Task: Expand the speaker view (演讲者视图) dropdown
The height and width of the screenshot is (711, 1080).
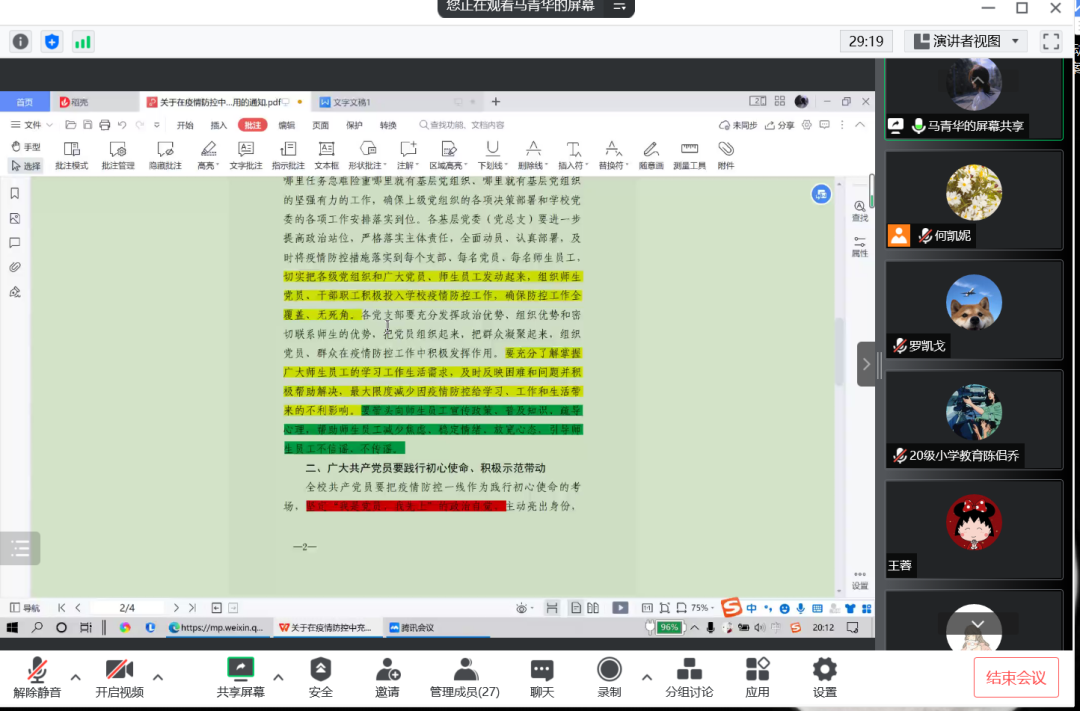Action: click(x=1016, y=41)
